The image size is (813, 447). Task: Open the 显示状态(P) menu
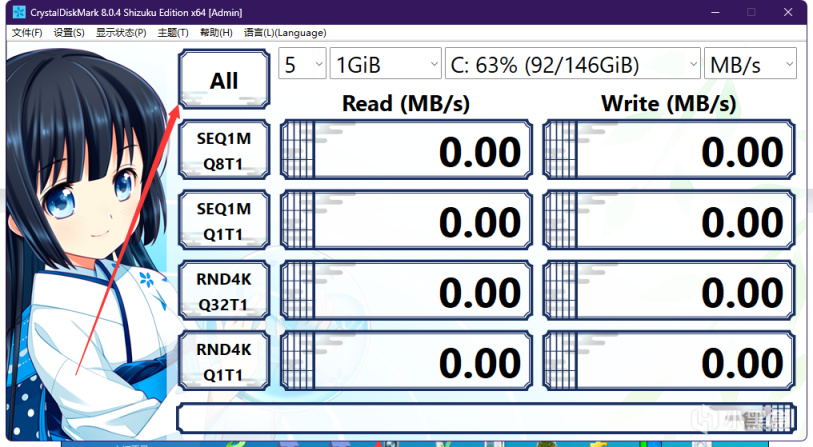click(121, 33)
